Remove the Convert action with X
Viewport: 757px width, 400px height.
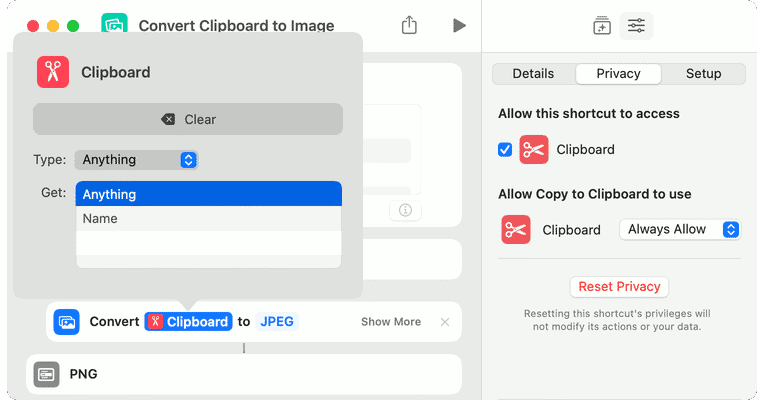tap(445, 322)
